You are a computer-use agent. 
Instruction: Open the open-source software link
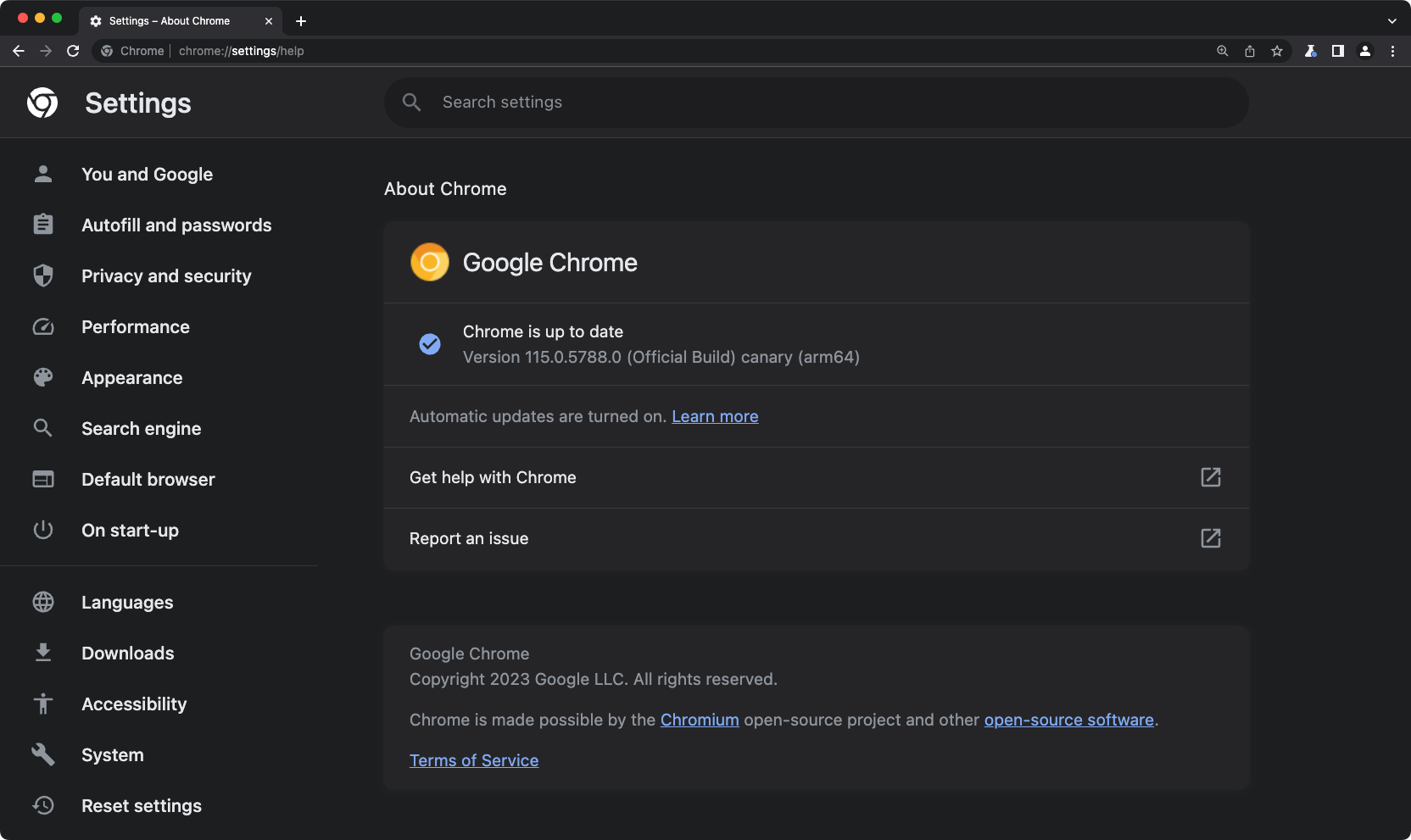(1069, 720)
